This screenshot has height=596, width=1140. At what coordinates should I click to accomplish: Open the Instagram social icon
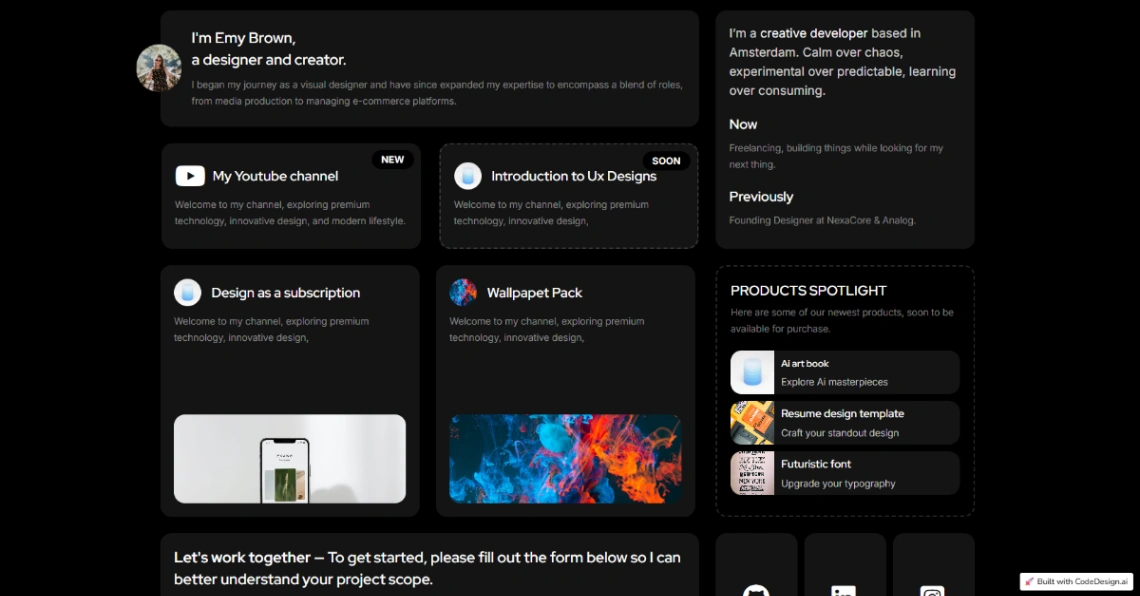932,590
